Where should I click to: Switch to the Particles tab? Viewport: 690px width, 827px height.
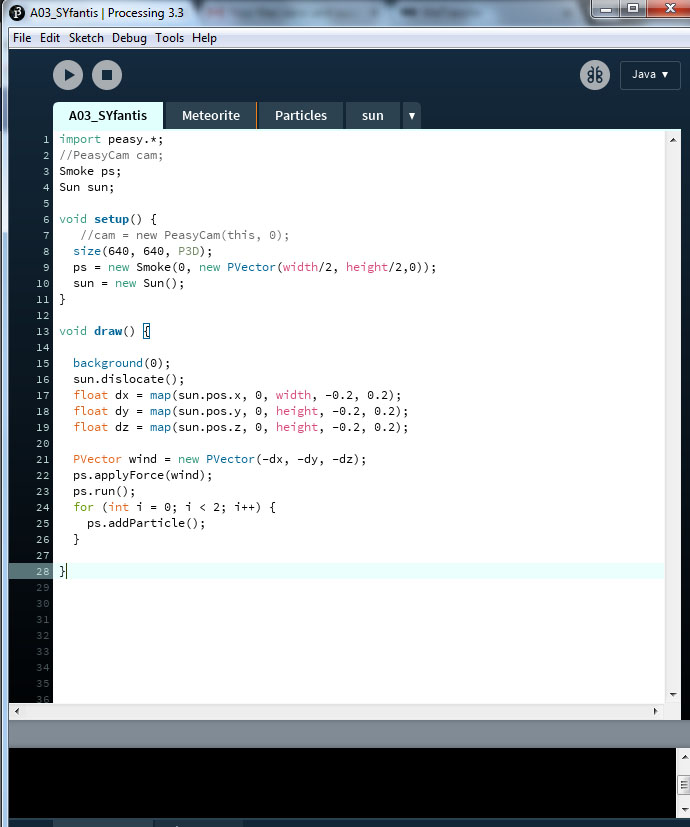tap(300, 116)
